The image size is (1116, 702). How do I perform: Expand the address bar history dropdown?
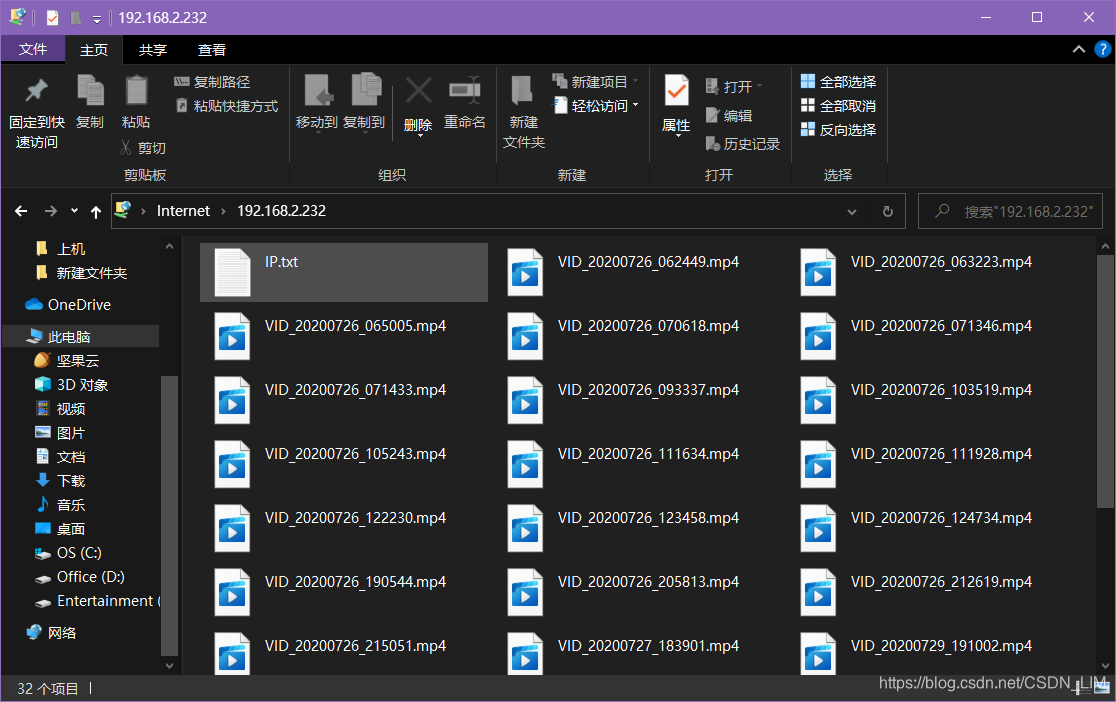pos(852,212)
